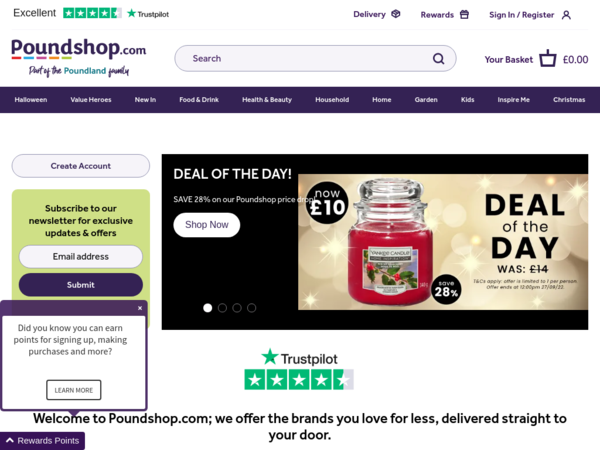Go to the Halloween category

(31, 99)
